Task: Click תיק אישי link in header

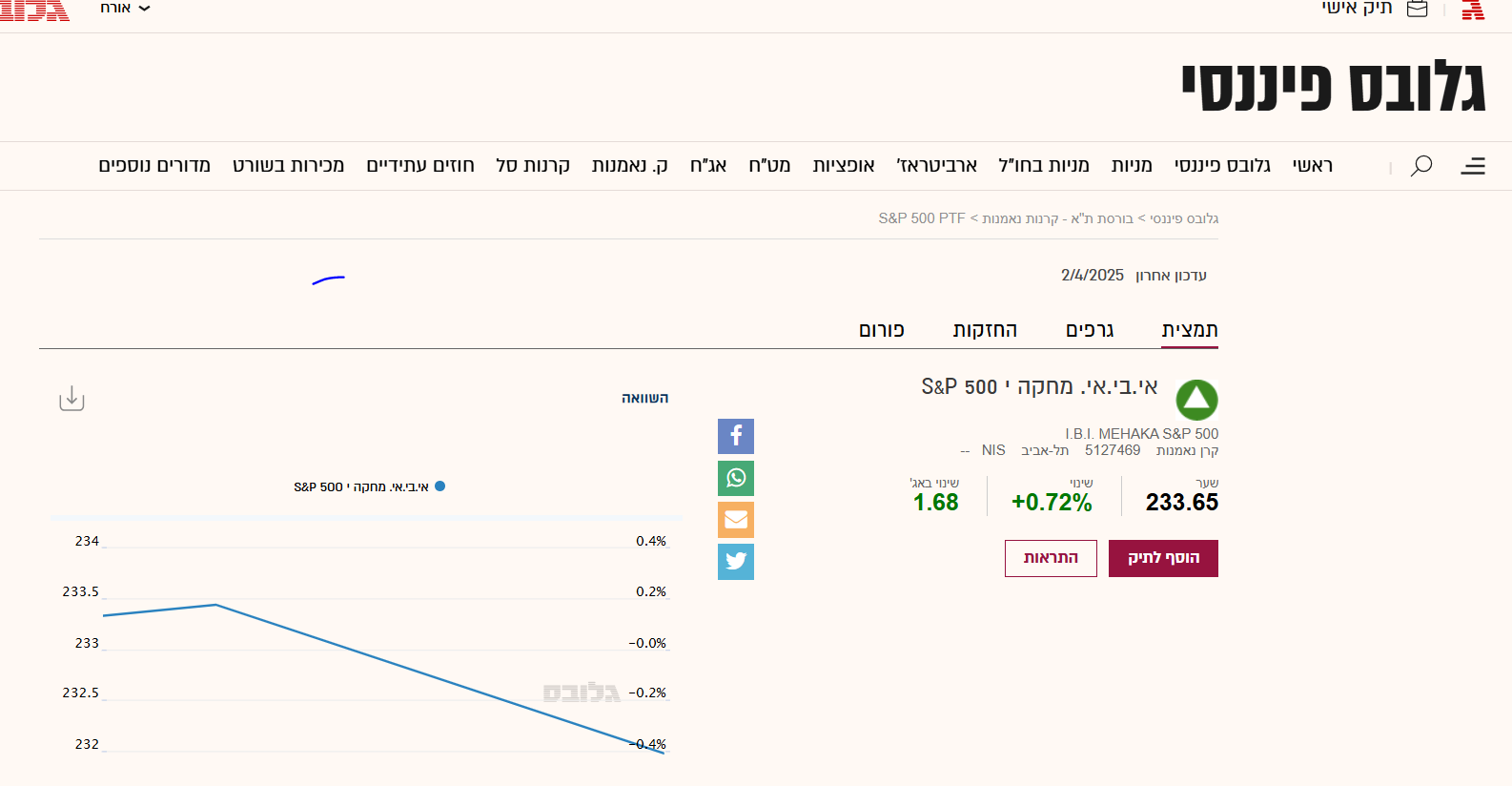Action: pos(1357,8)
